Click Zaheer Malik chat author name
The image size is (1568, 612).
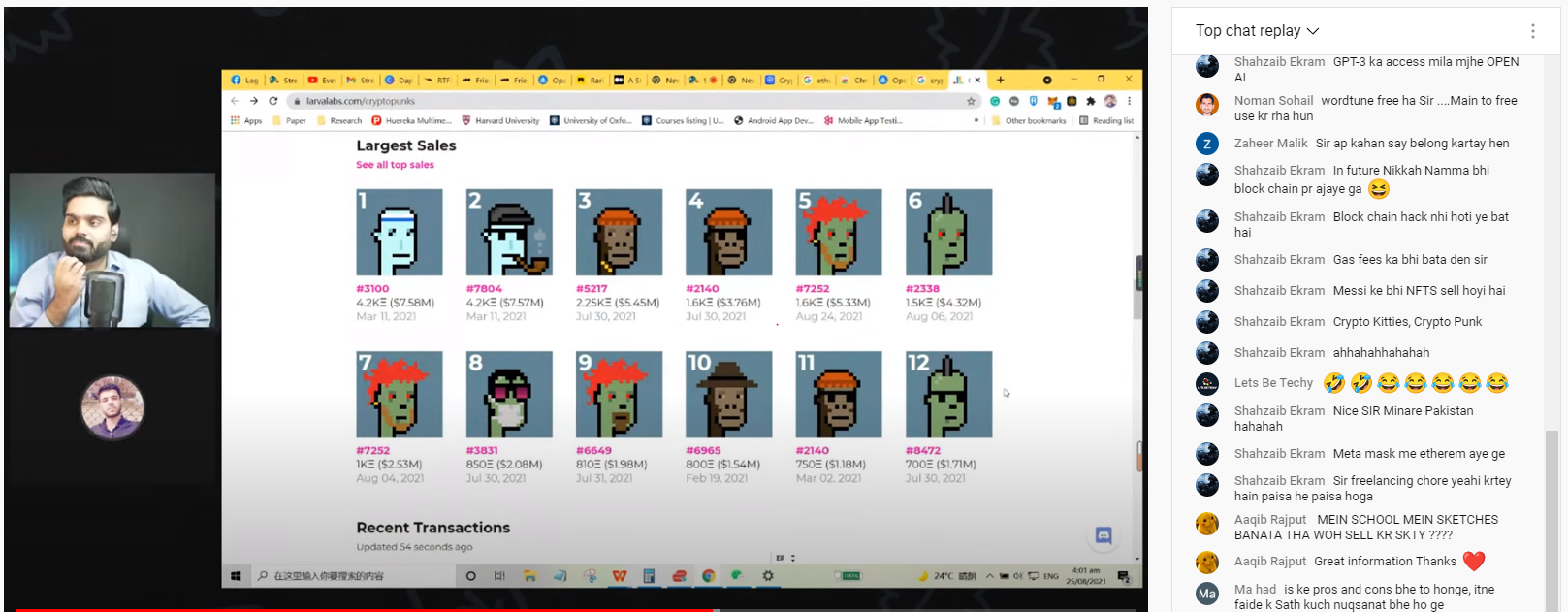[x=1270, y=144]
